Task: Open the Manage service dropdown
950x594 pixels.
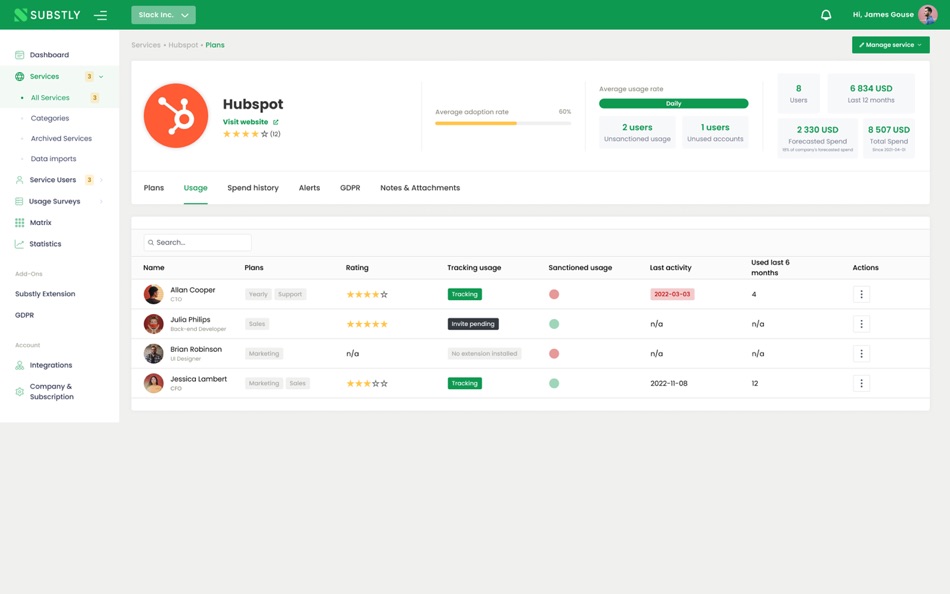Action: 891,45
